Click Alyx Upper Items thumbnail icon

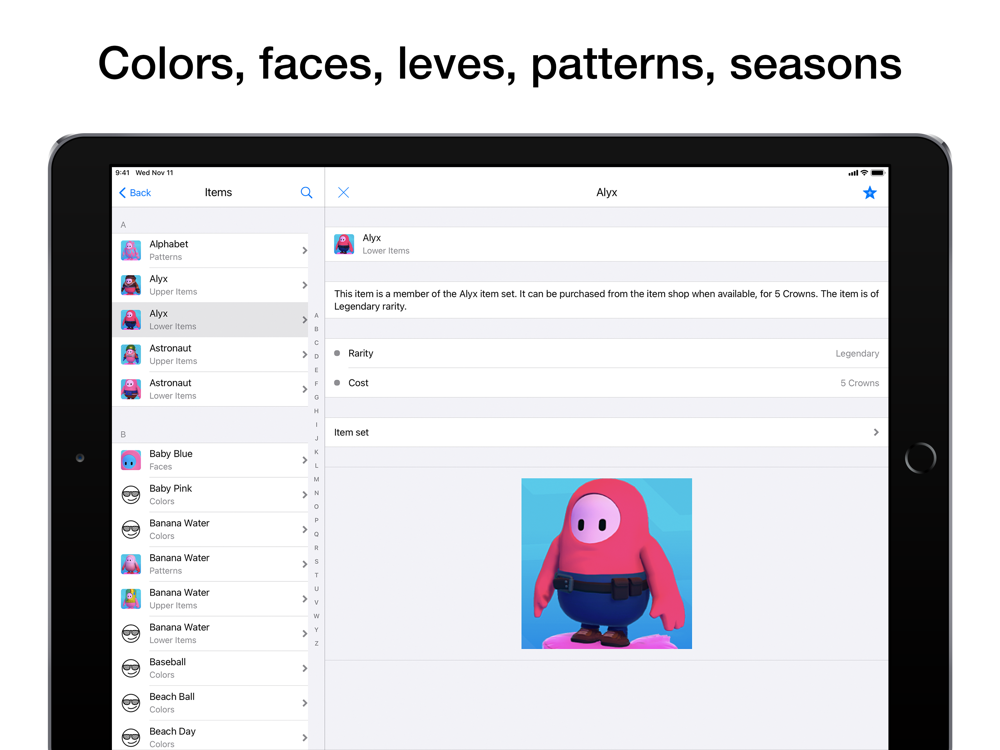click(131, 285)
